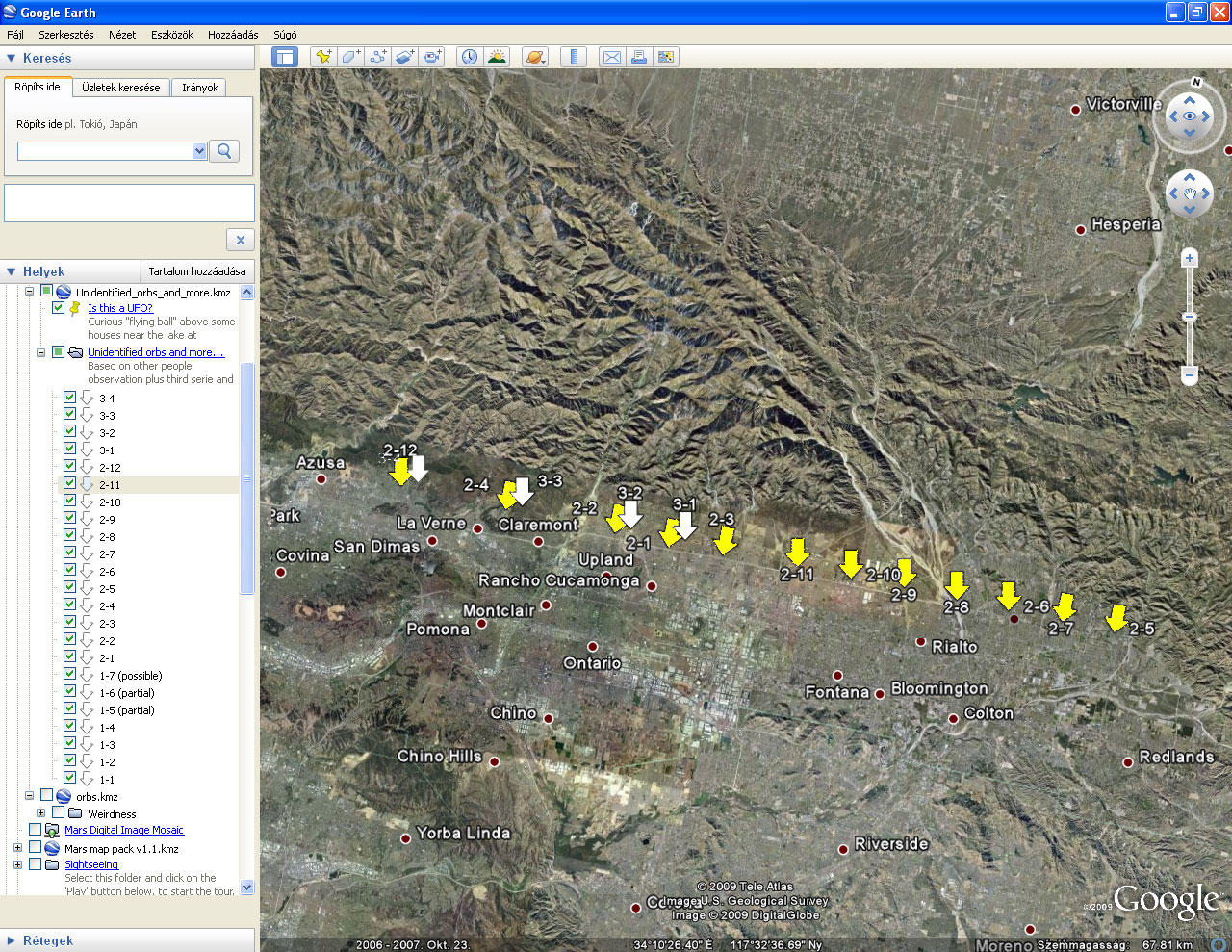Screen dimensions: 1232x952
Task: Expand the Sightseeing folder node
Action: pos(17,864)
